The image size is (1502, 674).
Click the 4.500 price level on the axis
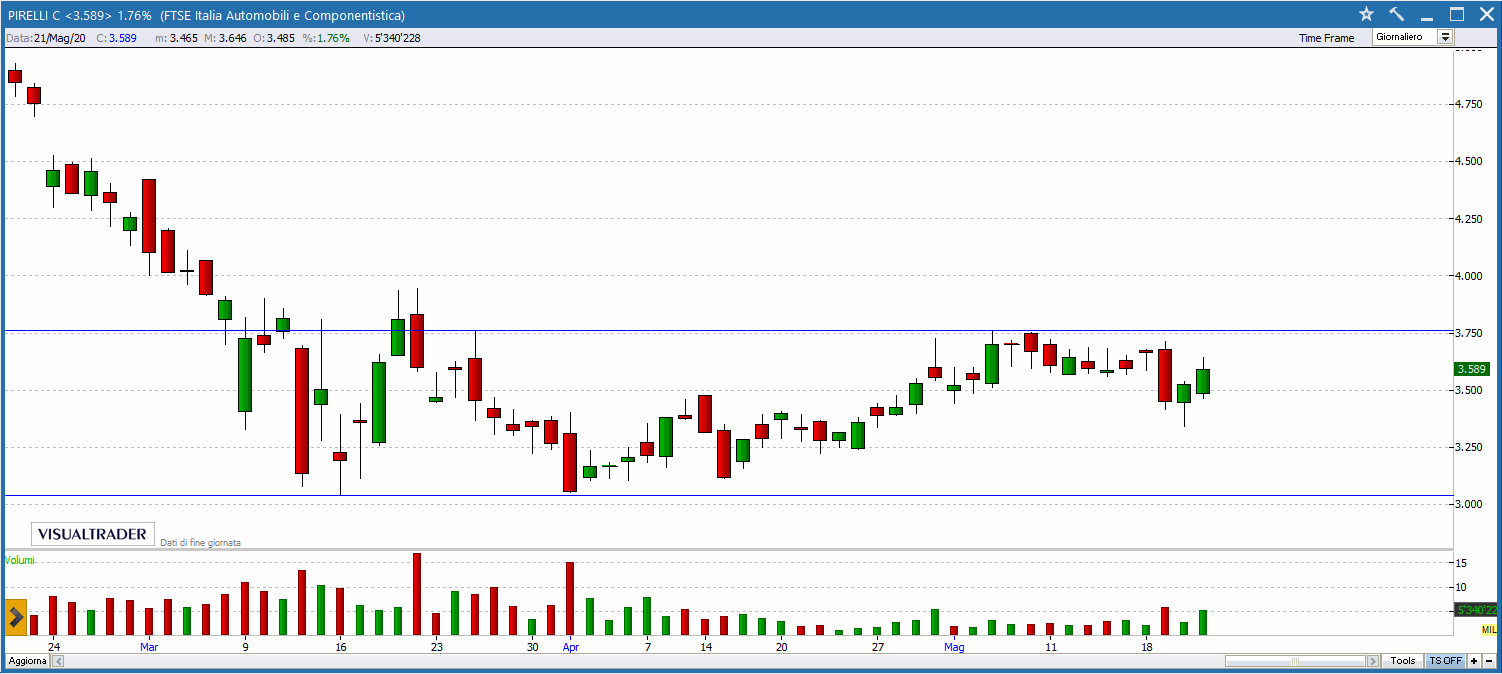coord(1468,161)
